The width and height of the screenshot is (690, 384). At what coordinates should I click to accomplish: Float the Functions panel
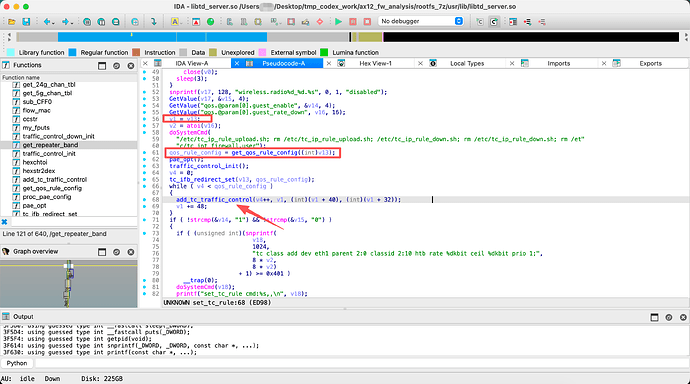tap(102, 66)
